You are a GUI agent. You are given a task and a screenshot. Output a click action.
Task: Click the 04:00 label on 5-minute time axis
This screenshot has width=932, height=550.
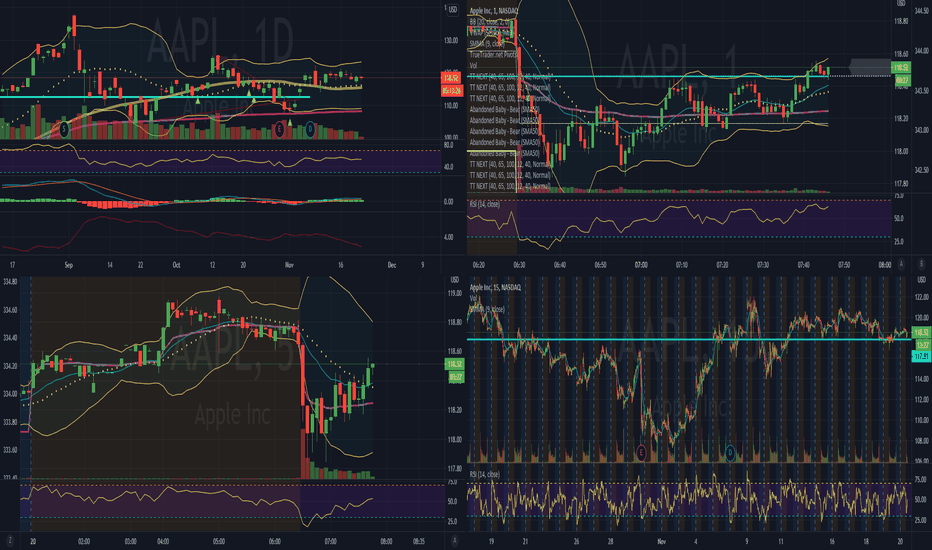pyautogui.click(x=163, y=542)
